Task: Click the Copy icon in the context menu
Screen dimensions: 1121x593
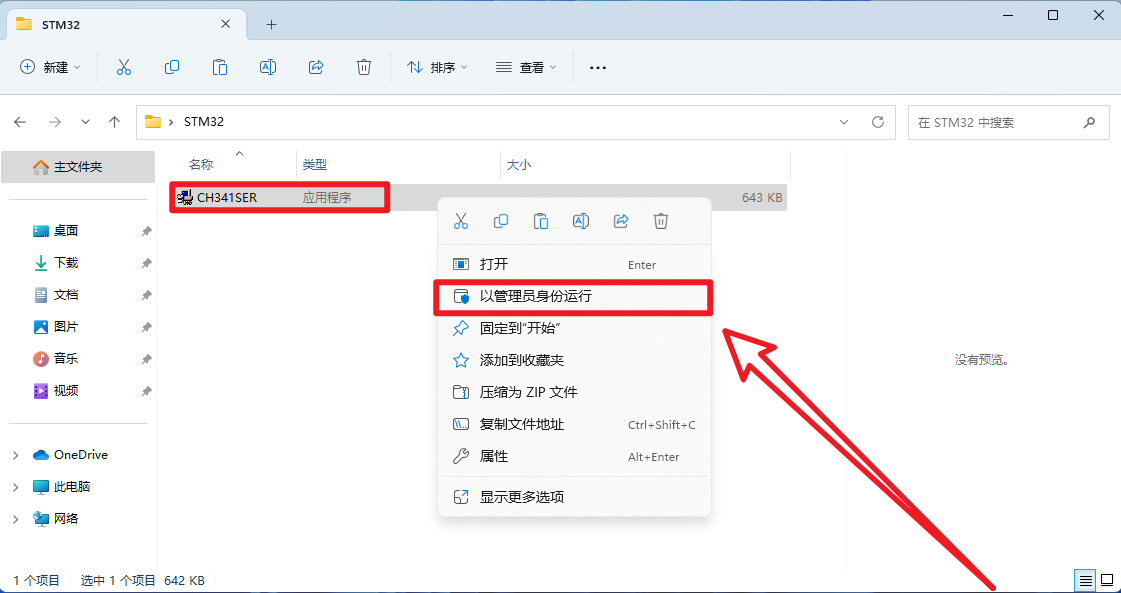Action: 501,221
